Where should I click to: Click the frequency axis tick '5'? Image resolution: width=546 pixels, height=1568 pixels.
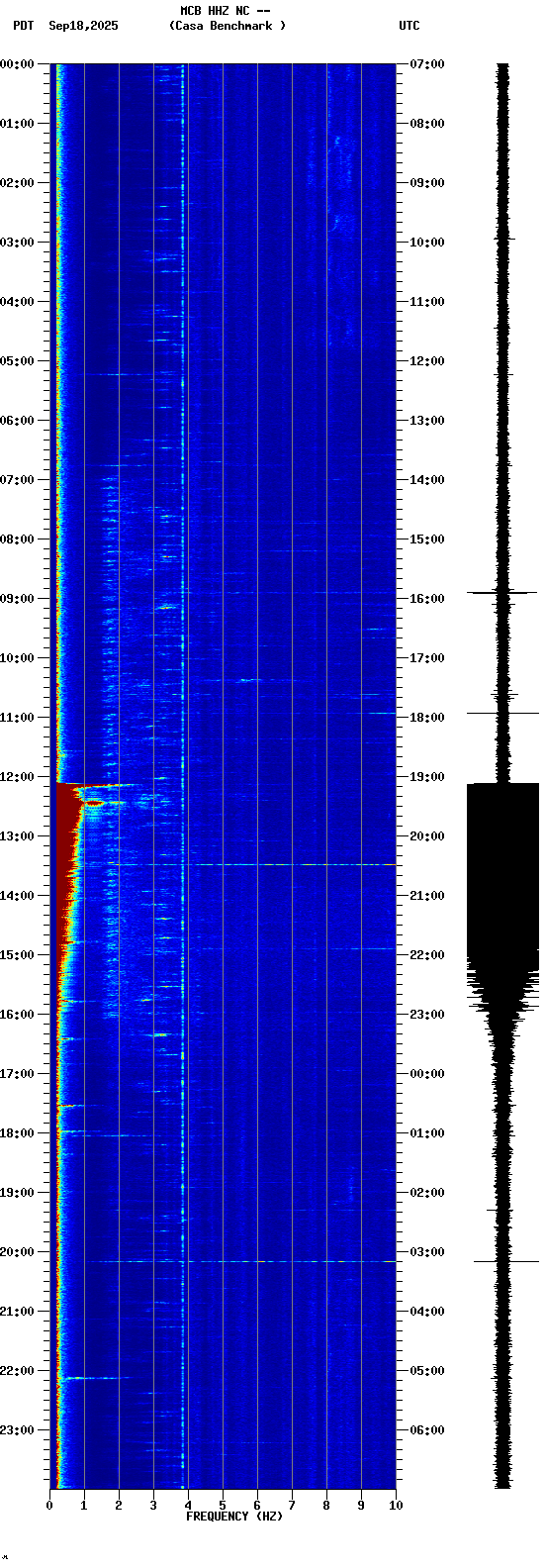click(223, 1506)
